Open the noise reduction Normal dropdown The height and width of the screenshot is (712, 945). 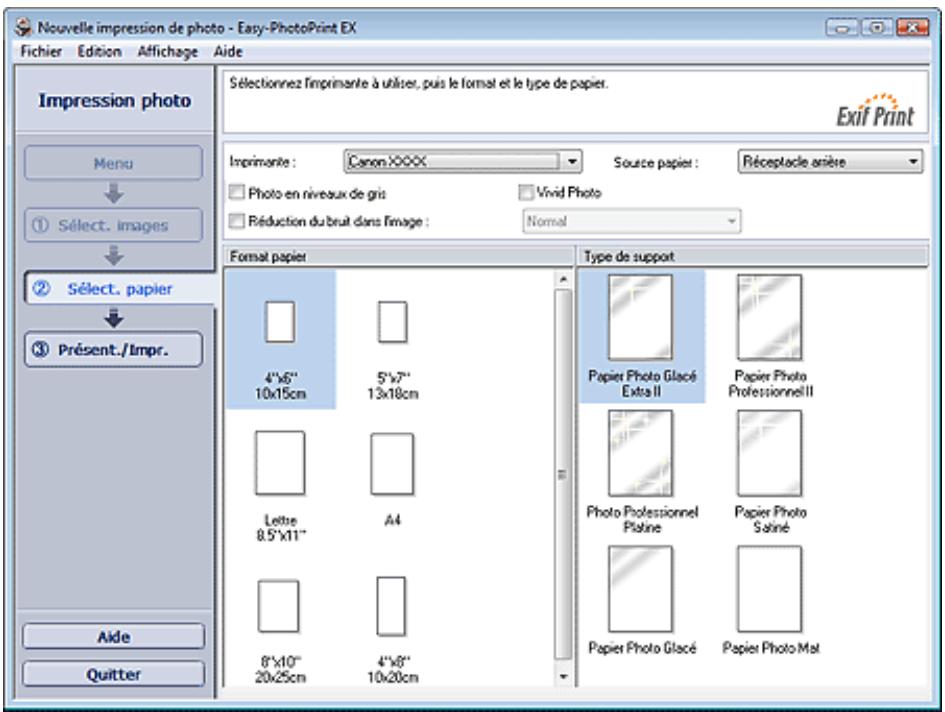pos(632,221)
